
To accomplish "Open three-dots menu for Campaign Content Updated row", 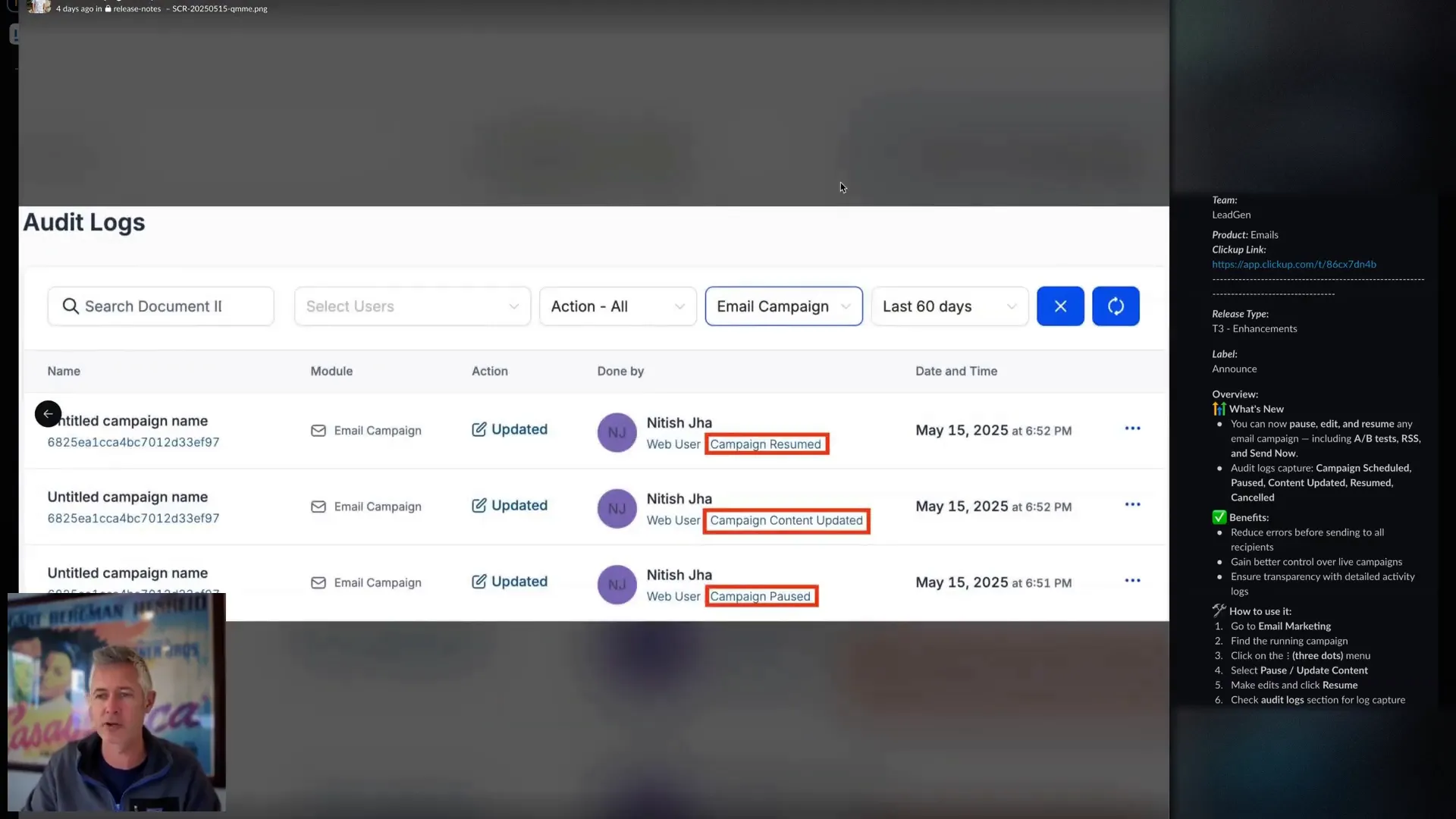I will tap(1132, 504).
